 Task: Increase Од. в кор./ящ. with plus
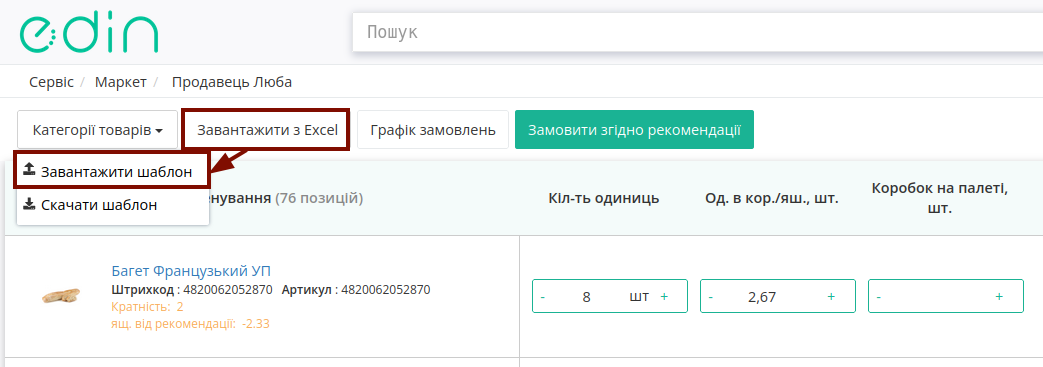pyautogui.click(x=831, y=297)
